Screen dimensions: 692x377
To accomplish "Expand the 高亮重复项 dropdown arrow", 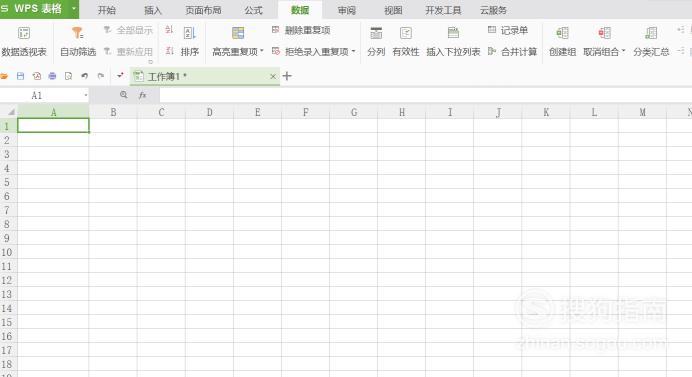I will tap(262, 51).
